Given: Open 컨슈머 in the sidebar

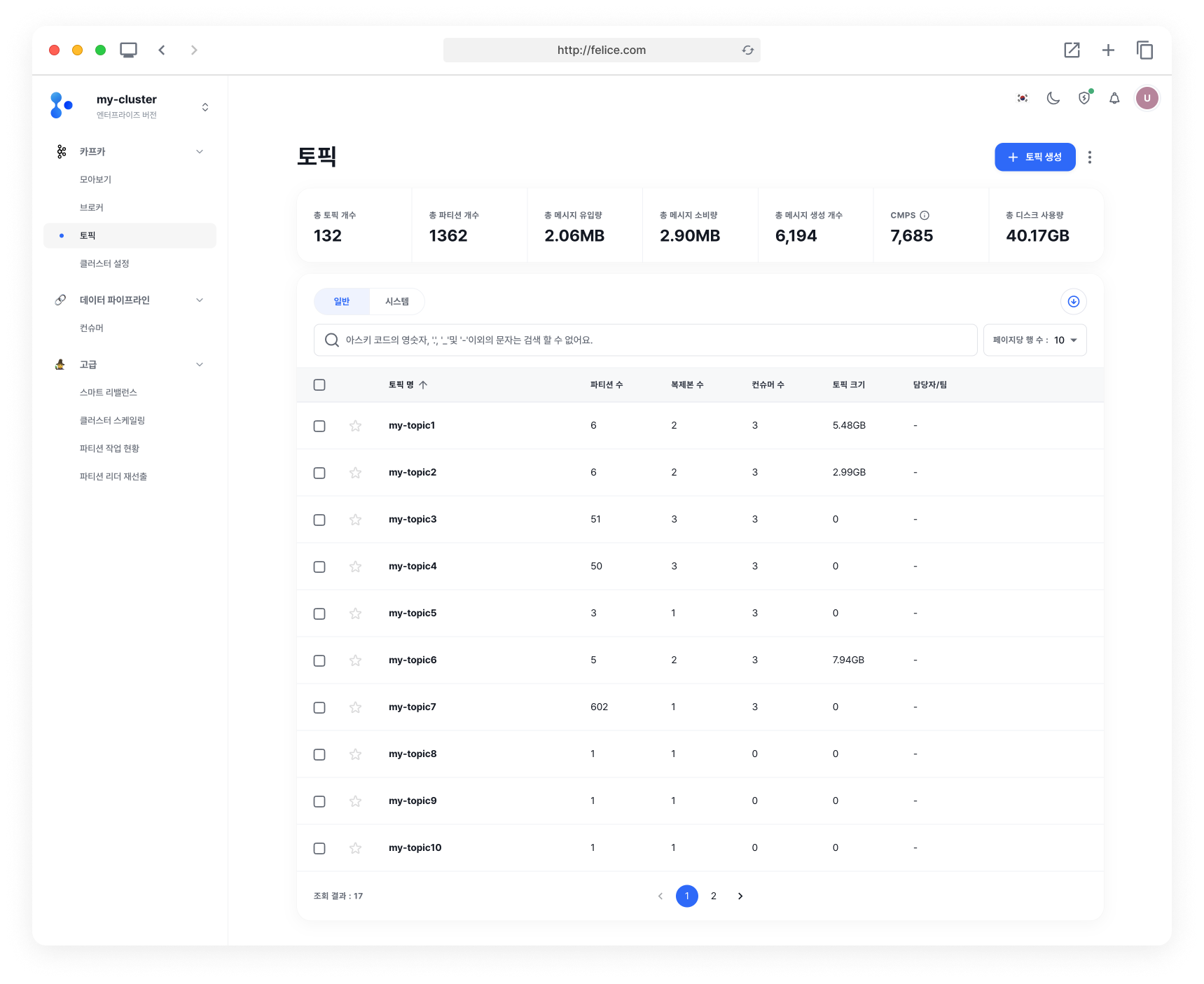Looking at the screenshot, I should (92, 328).
